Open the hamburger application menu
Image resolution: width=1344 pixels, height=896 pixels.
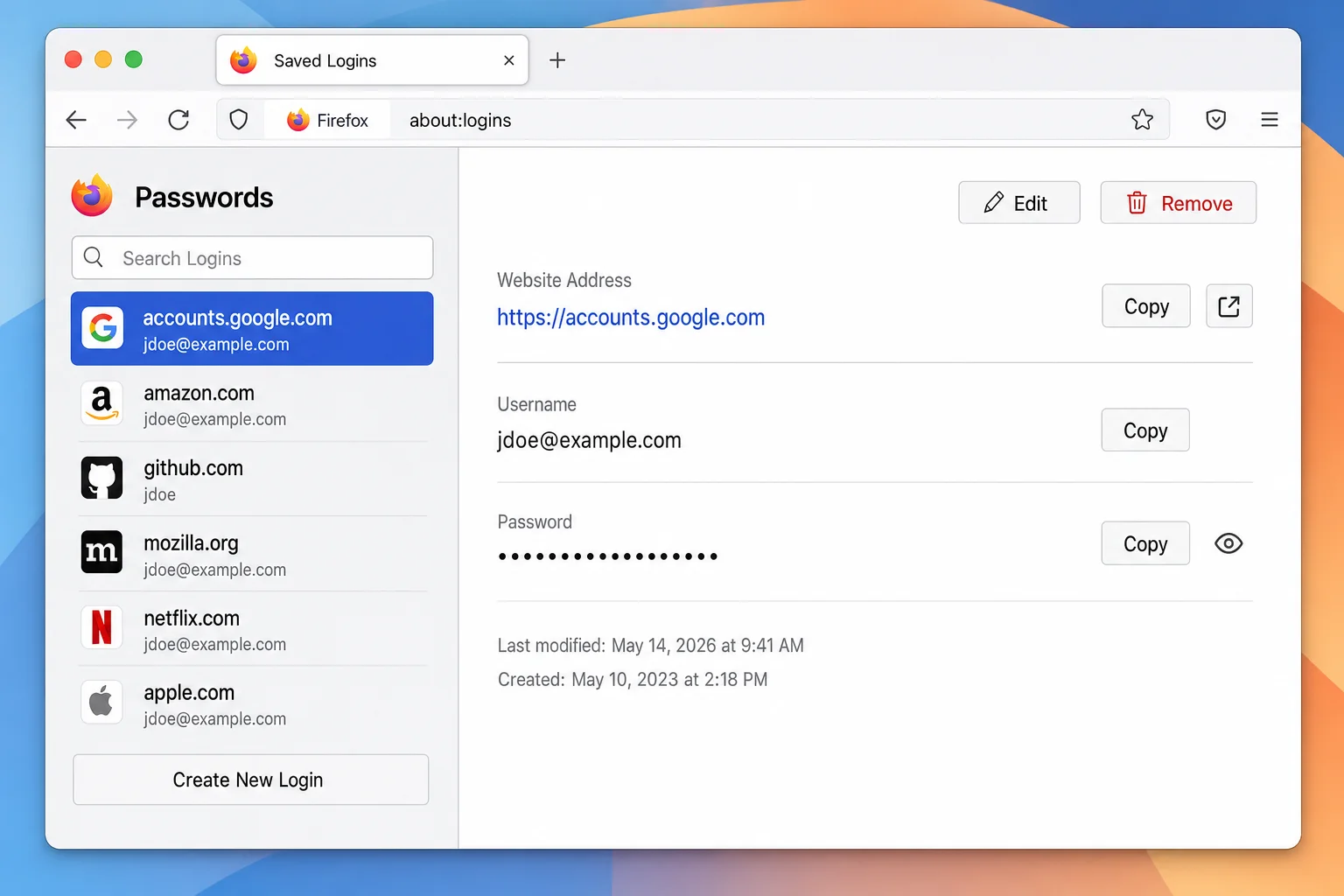click(x=1270, y=120)
